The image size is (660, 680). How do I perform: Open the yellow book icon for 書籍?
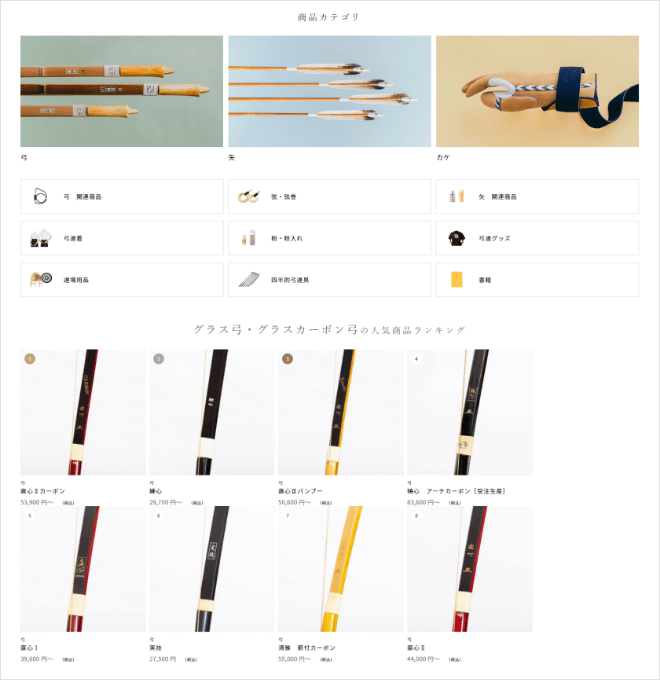(x=457, y=279)
